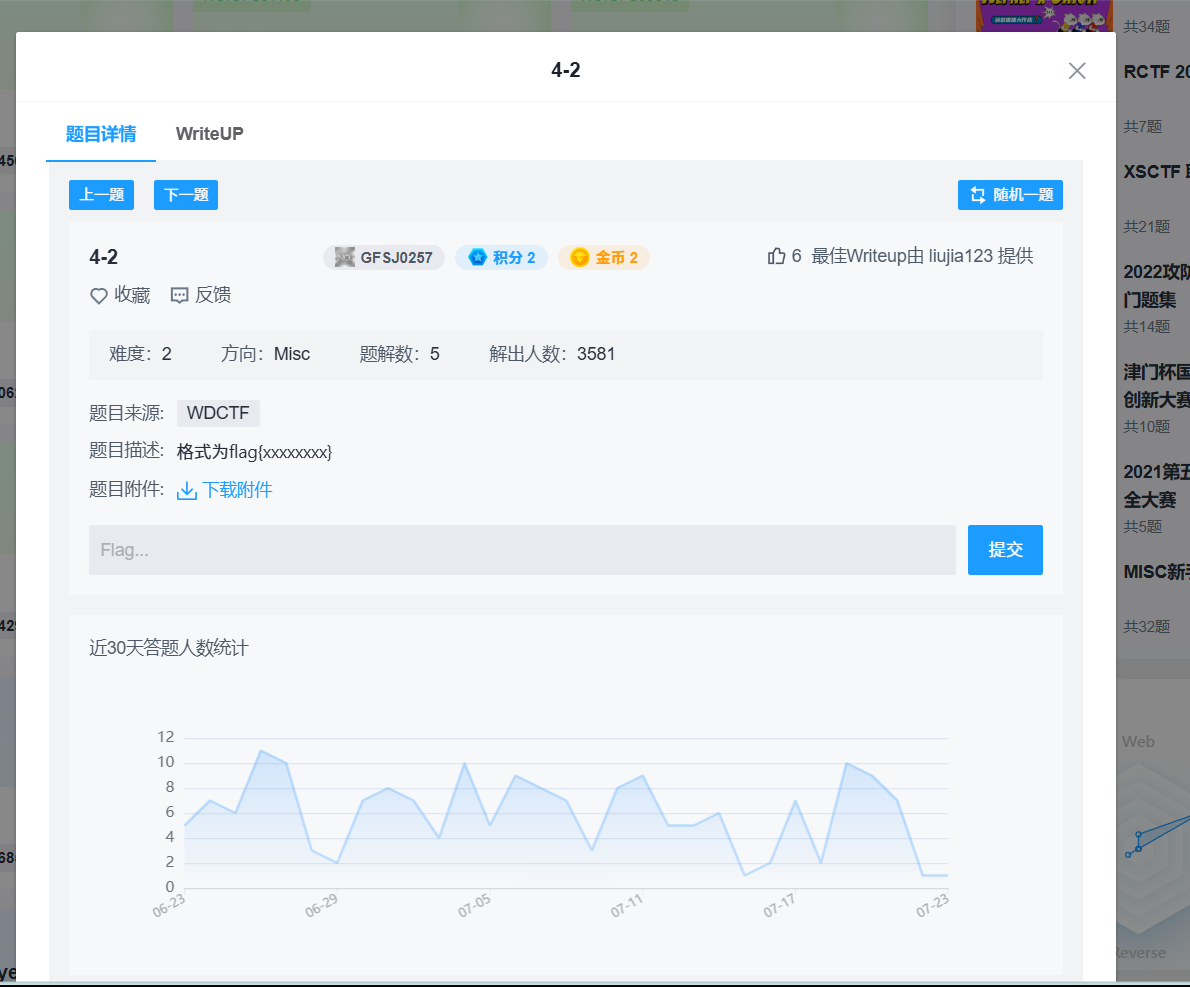This screenshot has height=987, width=1190.
Task: Open feedback via the 反馈 speech bubble icon
Action: point(179,295)
